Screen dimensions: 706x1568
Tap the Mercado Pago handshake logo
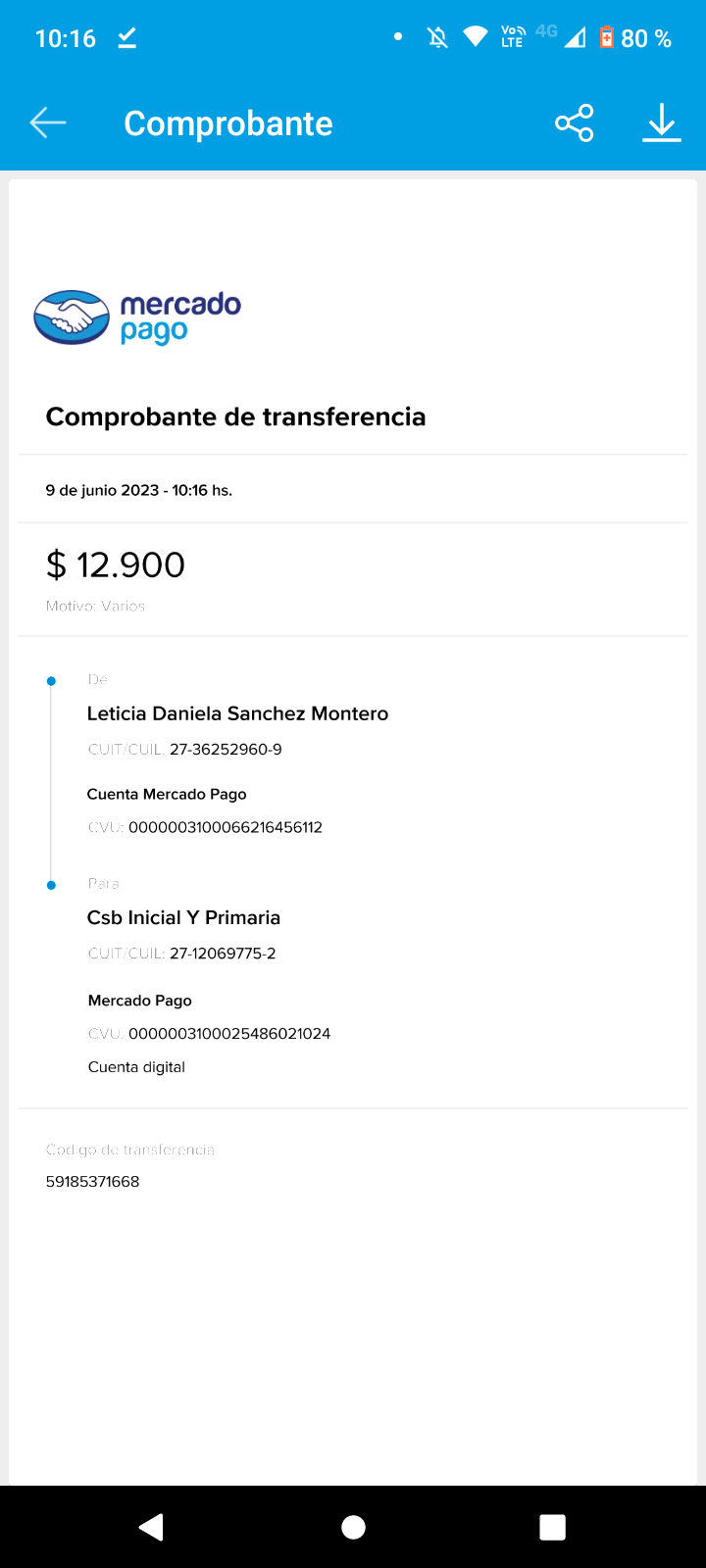click(72, 318)
